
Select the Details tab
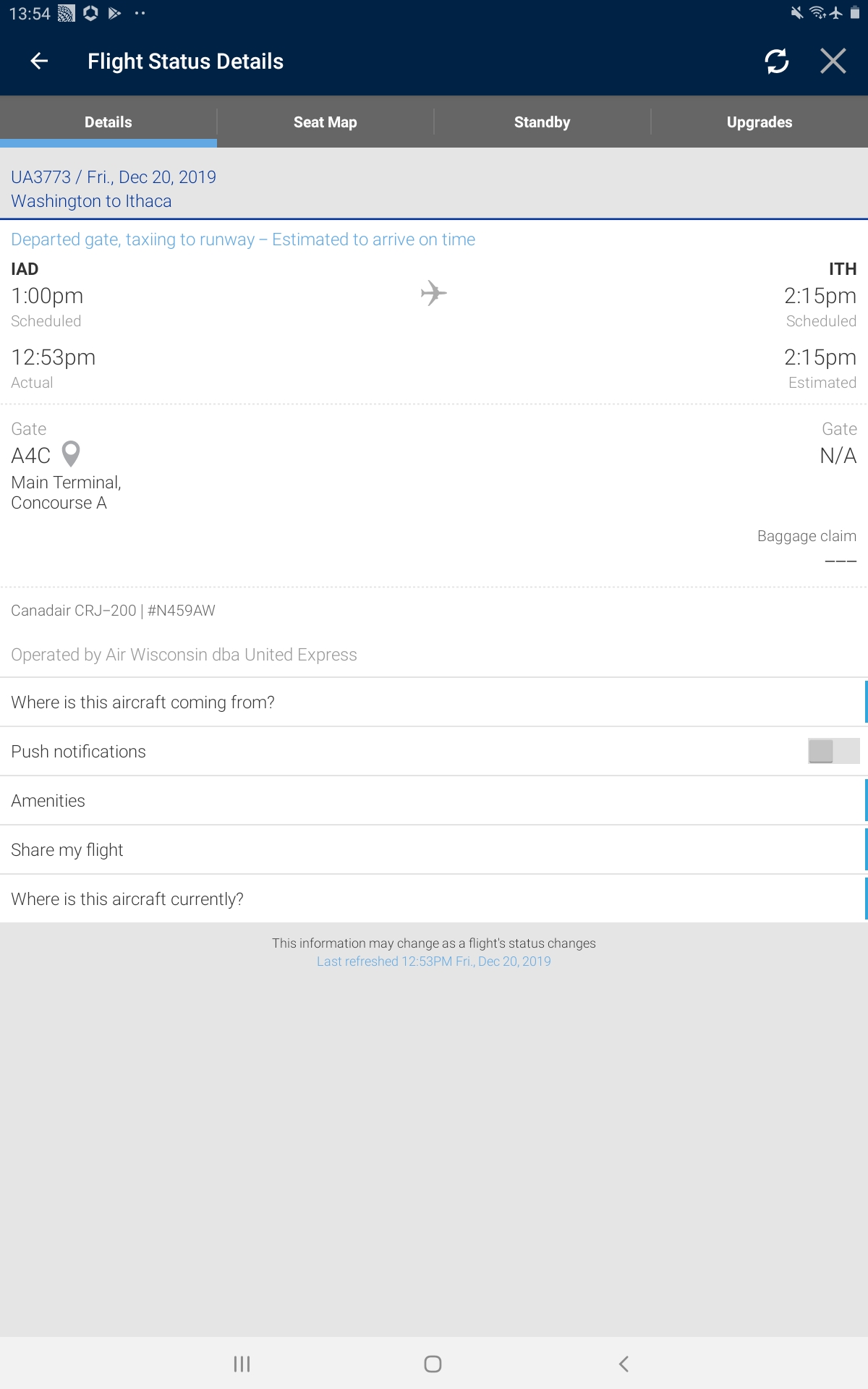(109, 122)
